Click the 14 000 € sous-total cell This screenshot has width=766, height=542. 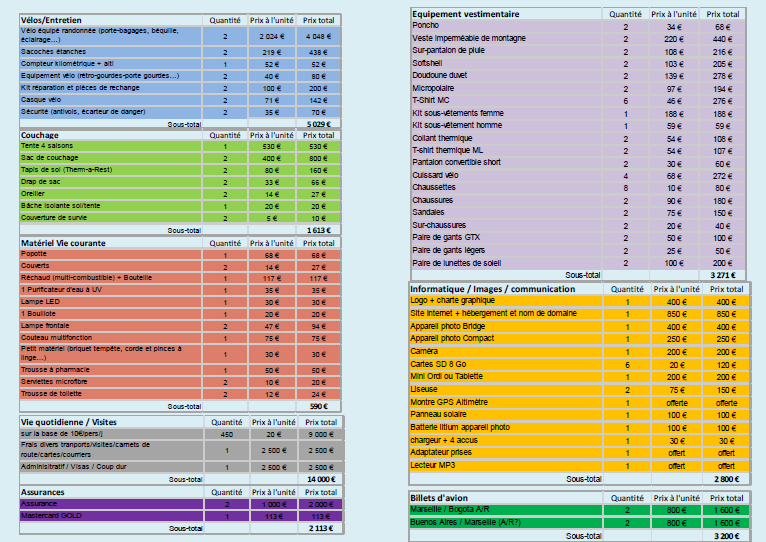(x=321, y=479)
